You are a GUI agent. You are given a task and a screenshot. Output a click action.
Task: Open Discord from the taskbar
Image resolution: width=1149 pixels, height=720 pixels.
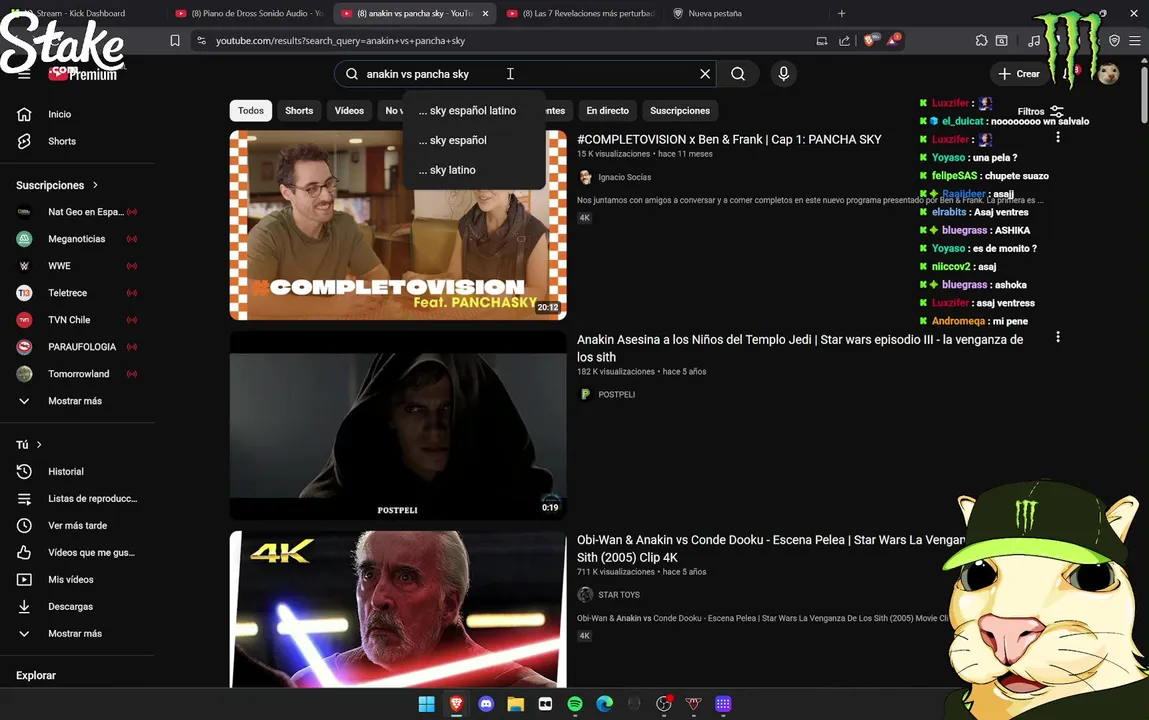point(486,704)
